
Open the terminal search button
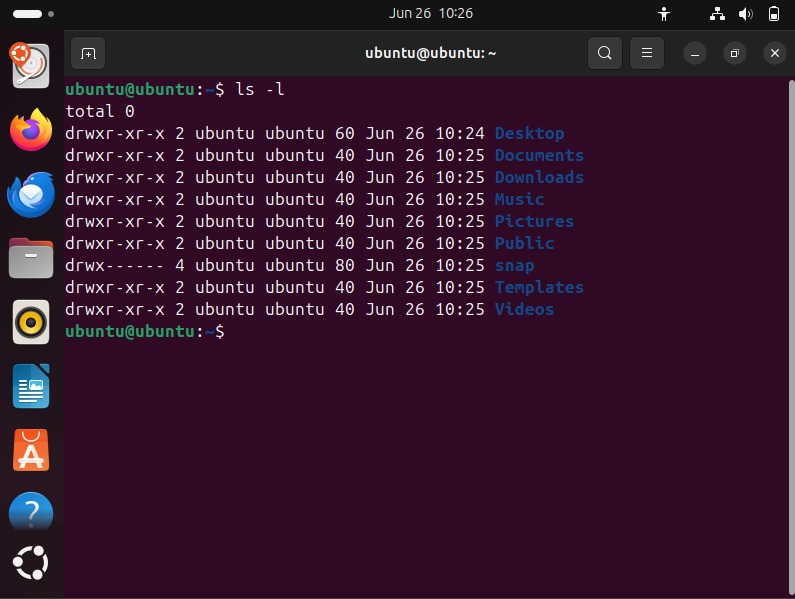pyautogui.click(x=604, y=53)
